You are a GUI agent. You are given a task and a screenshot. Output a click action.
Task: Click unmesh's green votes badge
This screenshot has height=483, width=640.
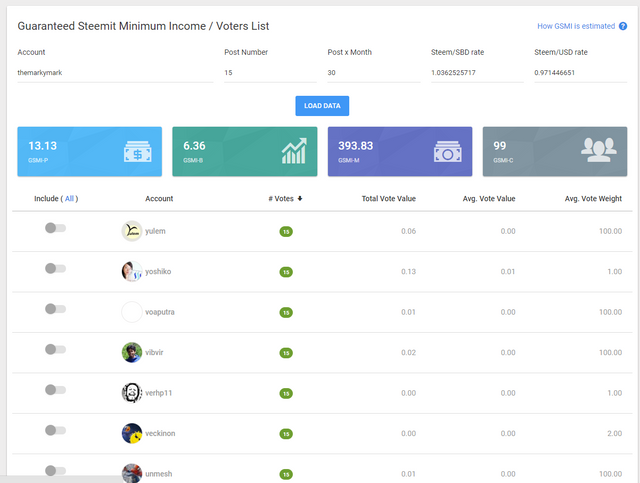(286, 474)
